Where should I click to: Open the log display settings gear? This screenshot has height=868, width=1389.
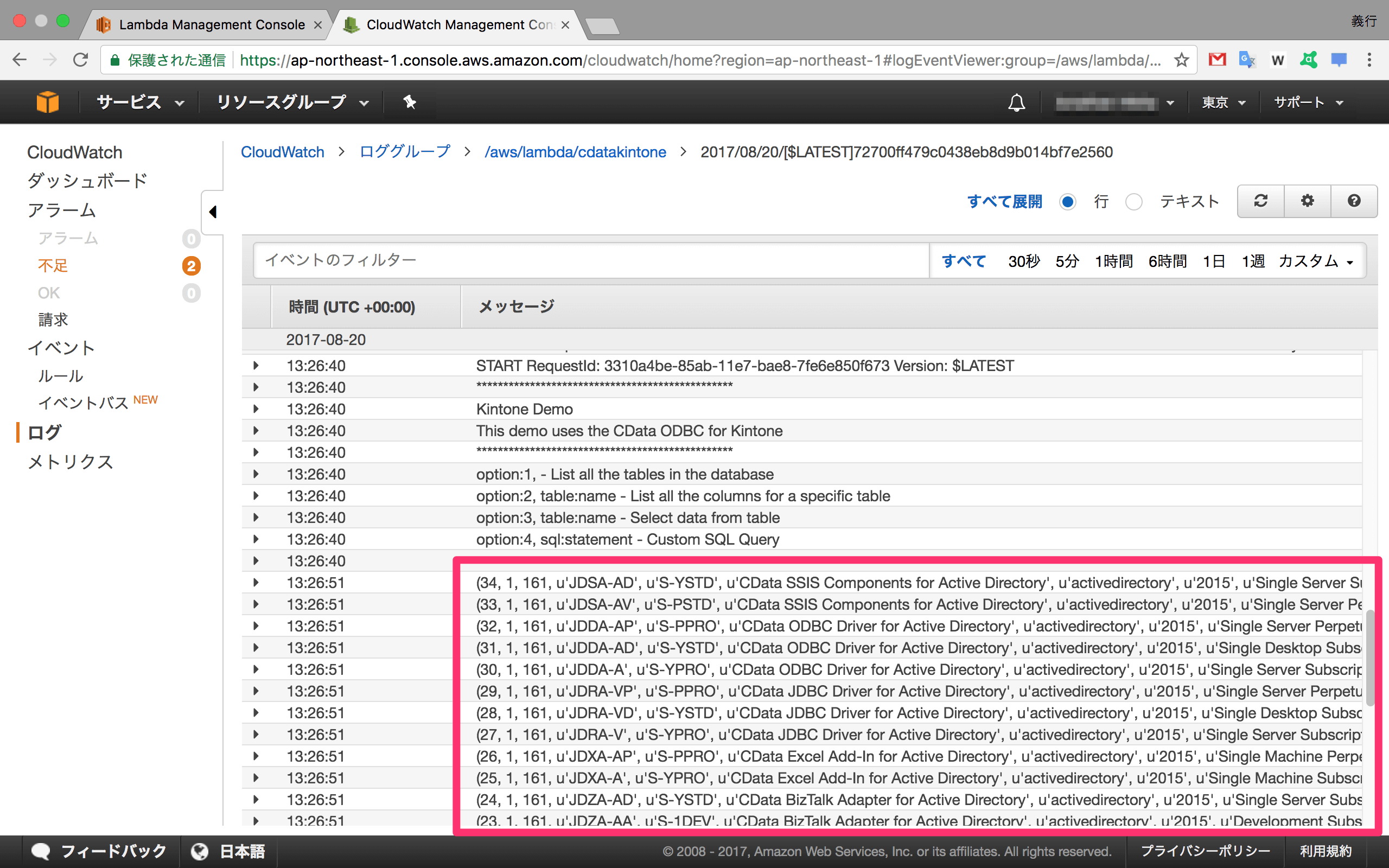point(1307,201)
